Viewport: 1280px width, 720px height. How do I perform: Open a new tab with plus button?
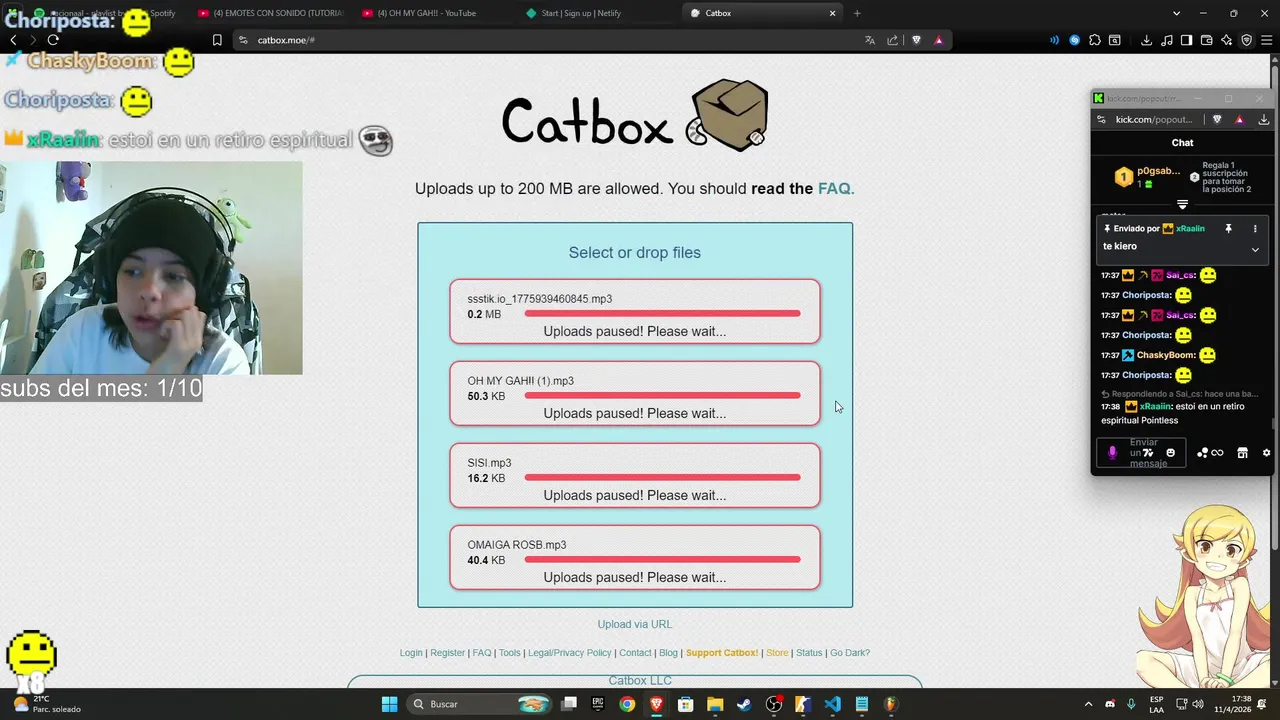857,13
